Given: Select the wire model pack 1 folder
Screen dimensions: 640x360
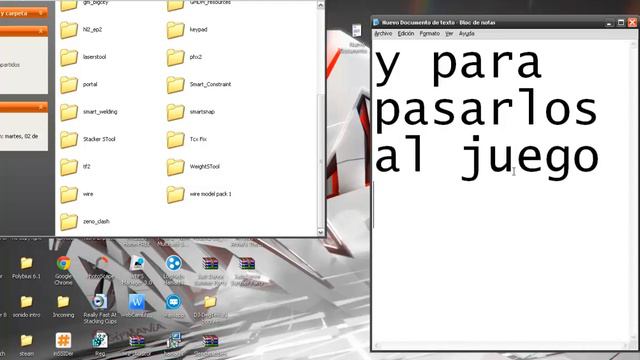Looking at the screenshot, I should pos(199,194).
